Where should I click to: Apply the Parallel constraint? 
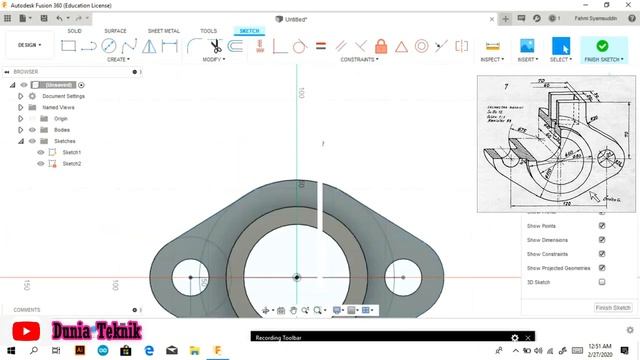341,46
